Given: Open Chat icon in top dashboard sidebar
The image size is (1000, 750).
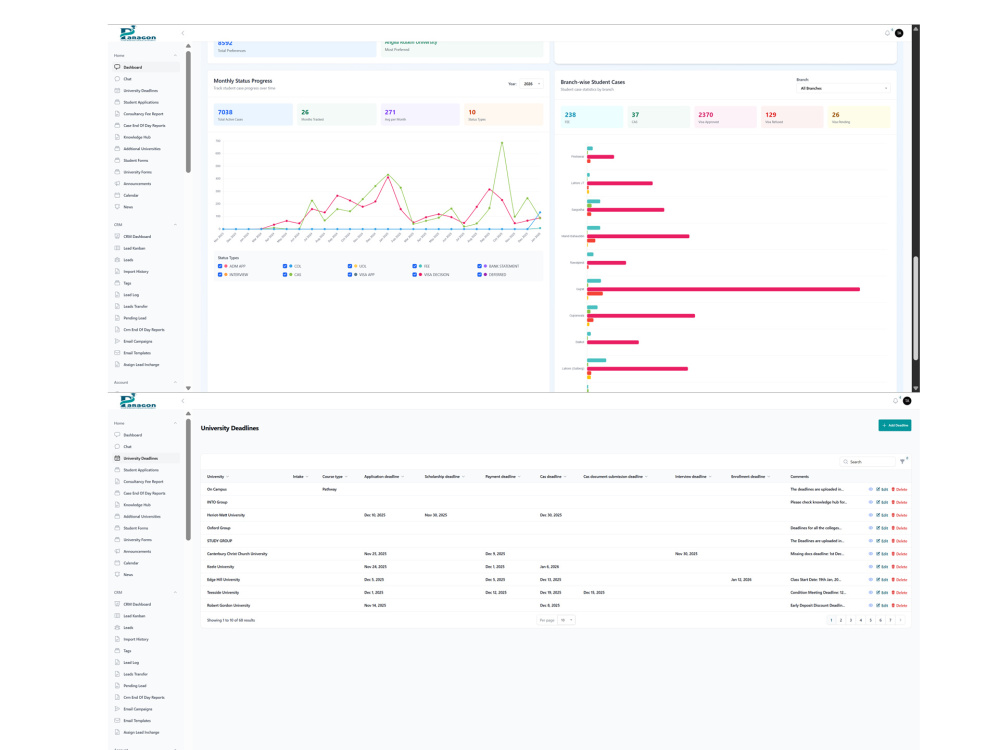Looking at the screenshot, I should [117, 79].
